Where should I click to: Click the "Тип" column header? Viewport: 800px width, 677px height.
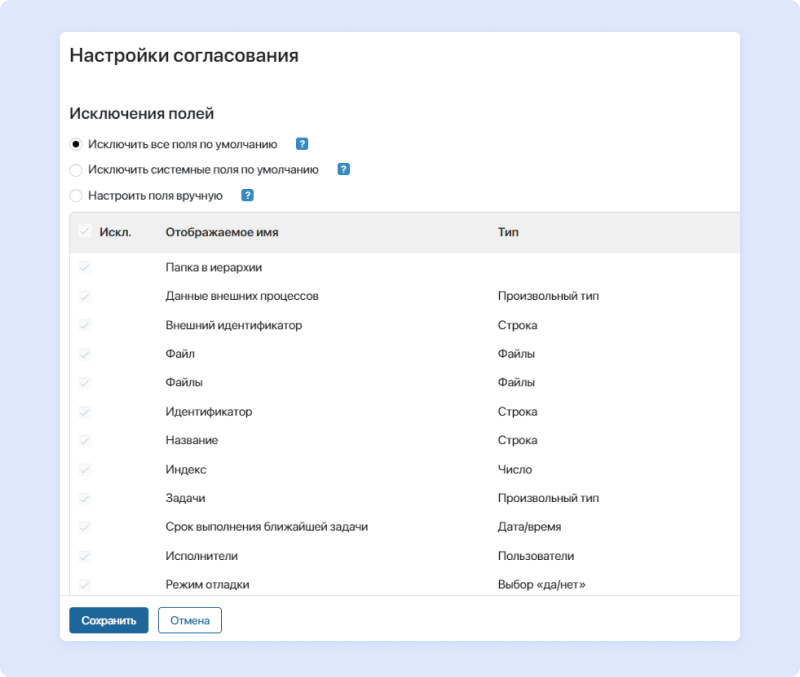[507, 231]
